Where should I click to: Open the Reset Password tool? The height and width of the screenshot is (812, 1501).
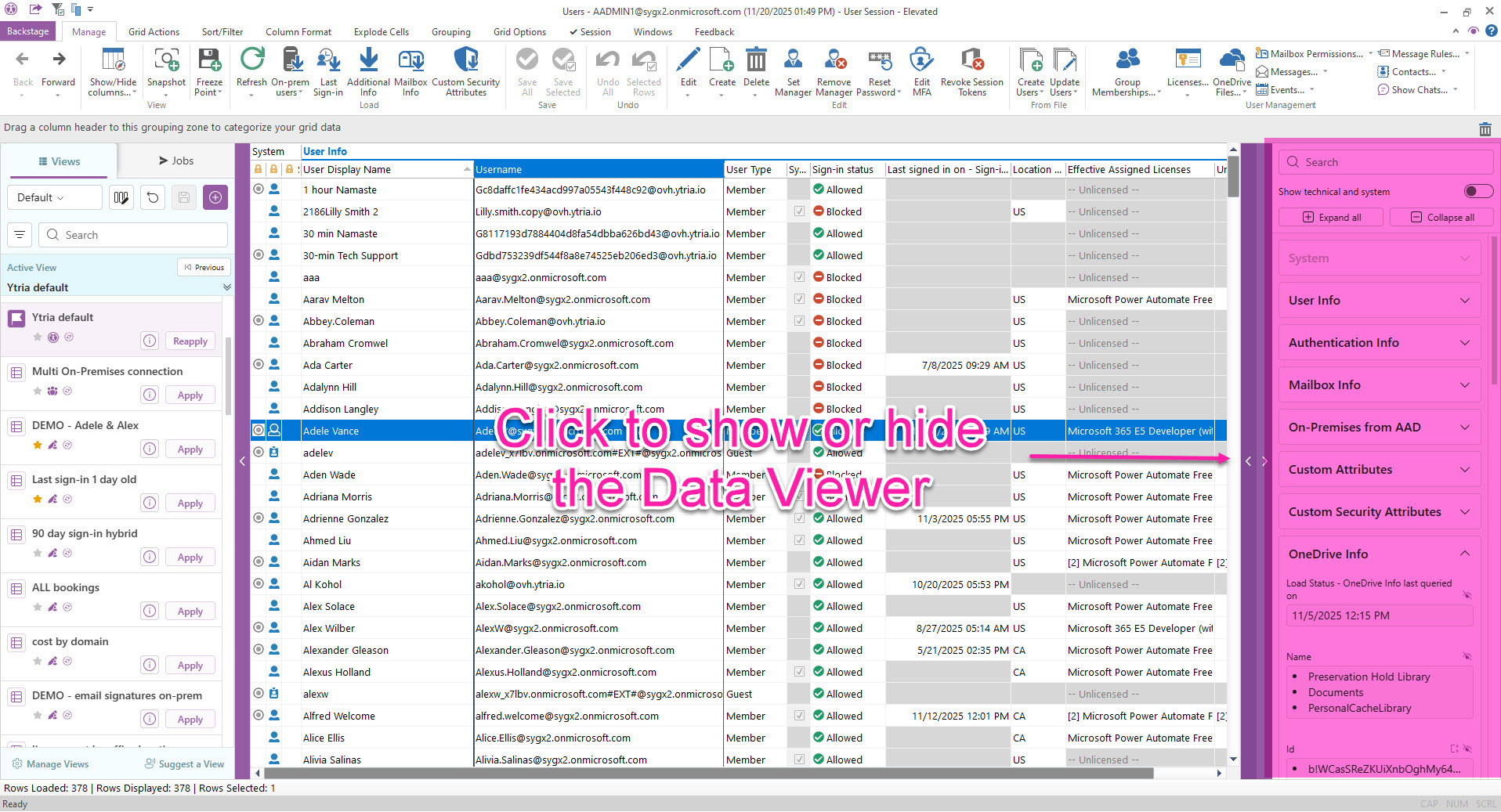(x=879, y=70)
